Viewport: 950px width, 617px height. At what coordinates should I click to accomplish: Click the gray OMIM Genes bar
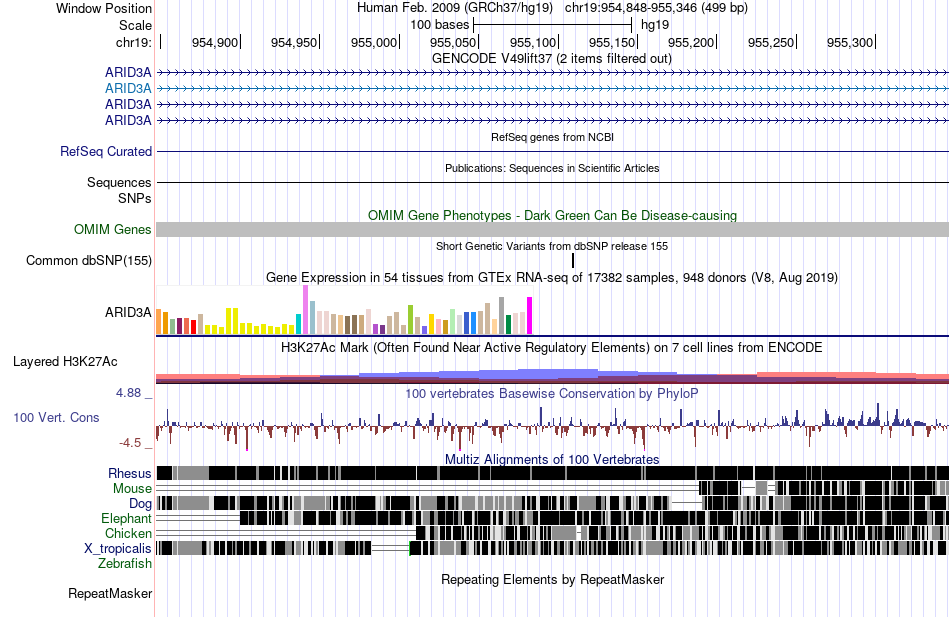(553, 229)
